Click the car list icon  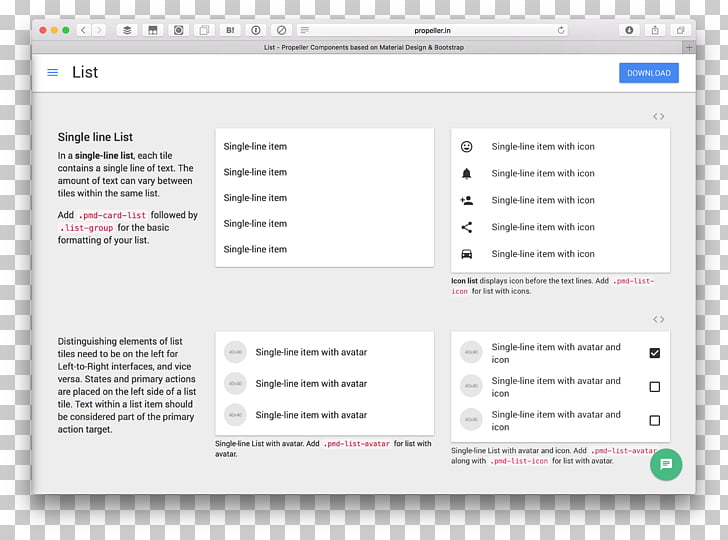(x=467, y=254)
